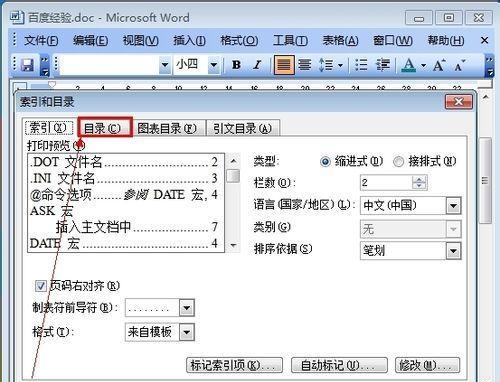Open the 插入(I) menu
Image resolution: width=500 pixels, height=382 pixels.
[x=189, y=41]
